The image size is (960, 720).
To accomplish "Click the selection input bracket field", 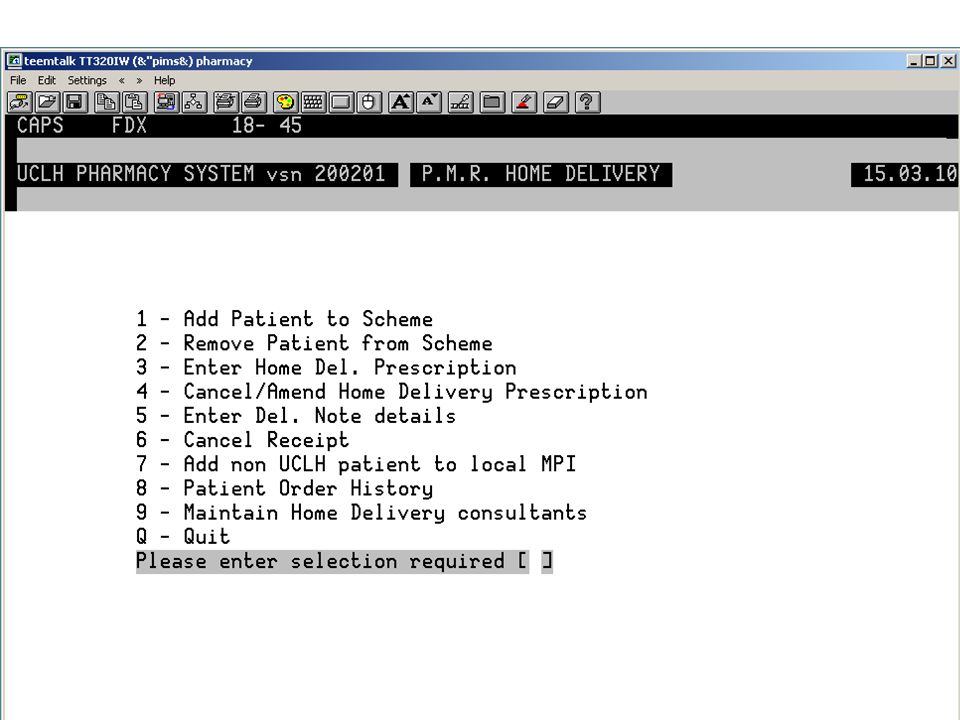I will (535, 561).
